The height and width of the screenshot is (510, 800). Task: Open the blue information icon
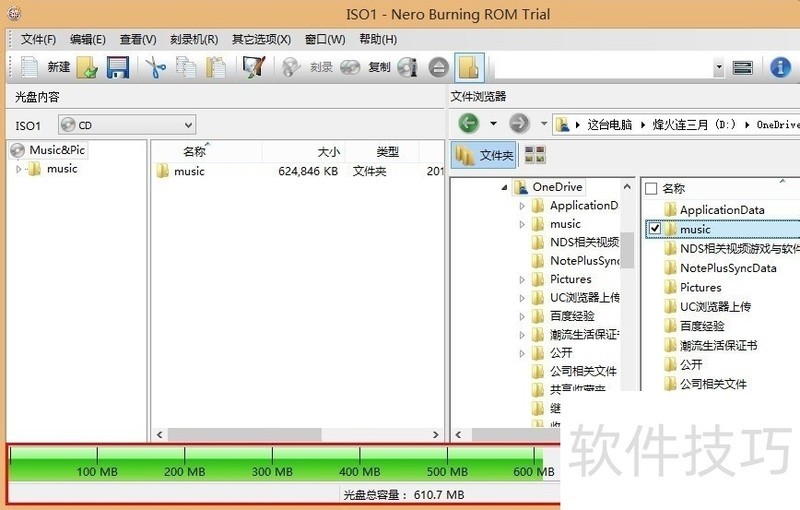tap(780, 67)
